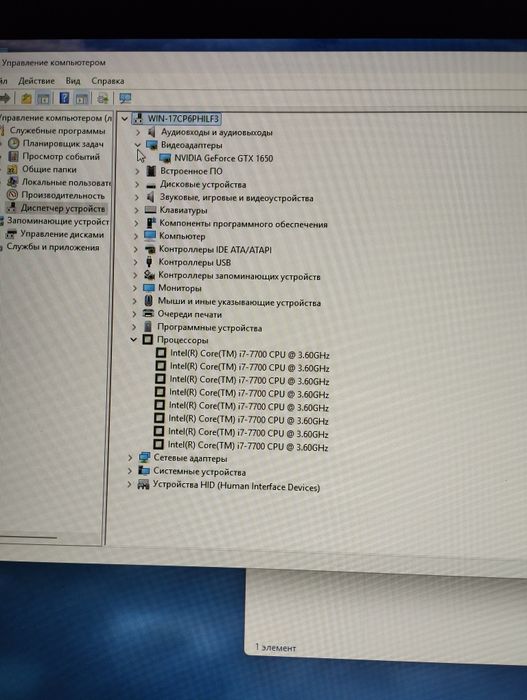527x700 pixels.
Task: Click the Контроллеры IDE ATA/ATAPI icon
Action: [x=150, y=249]
